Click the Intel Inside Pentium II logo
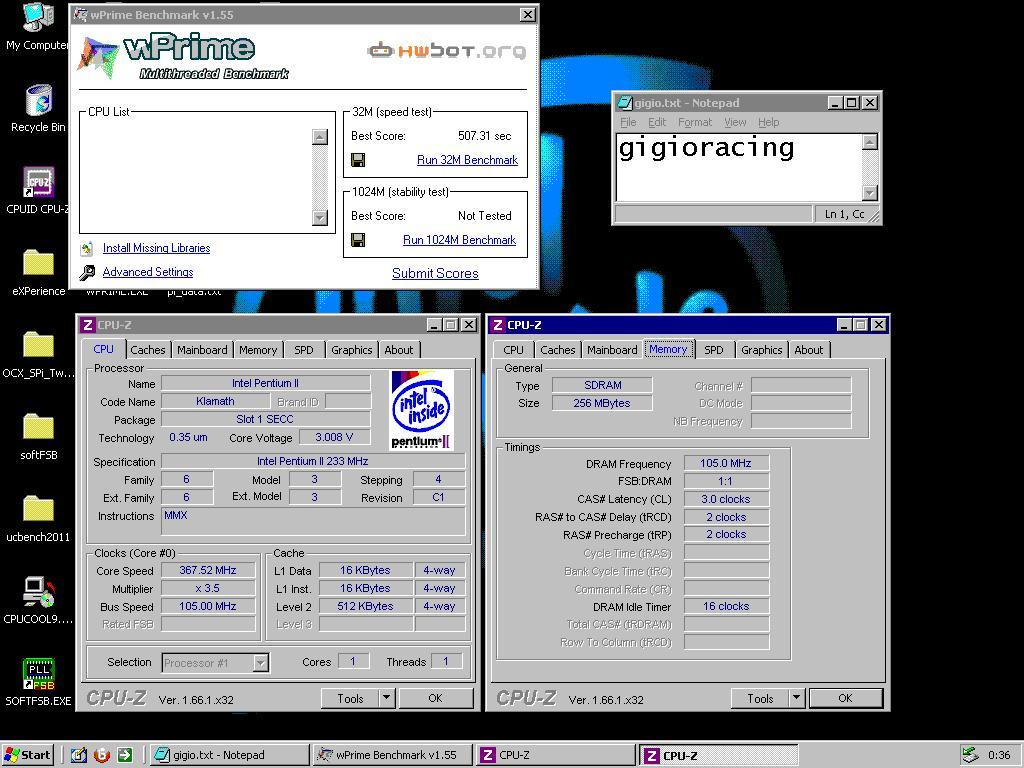The image size is (1024, 768). coord(421,410)
